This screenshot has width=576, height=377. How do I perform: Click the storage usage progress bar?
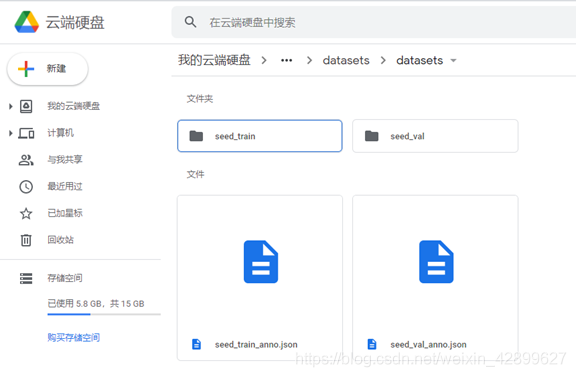pyautogui.click(x=104, y=314)
